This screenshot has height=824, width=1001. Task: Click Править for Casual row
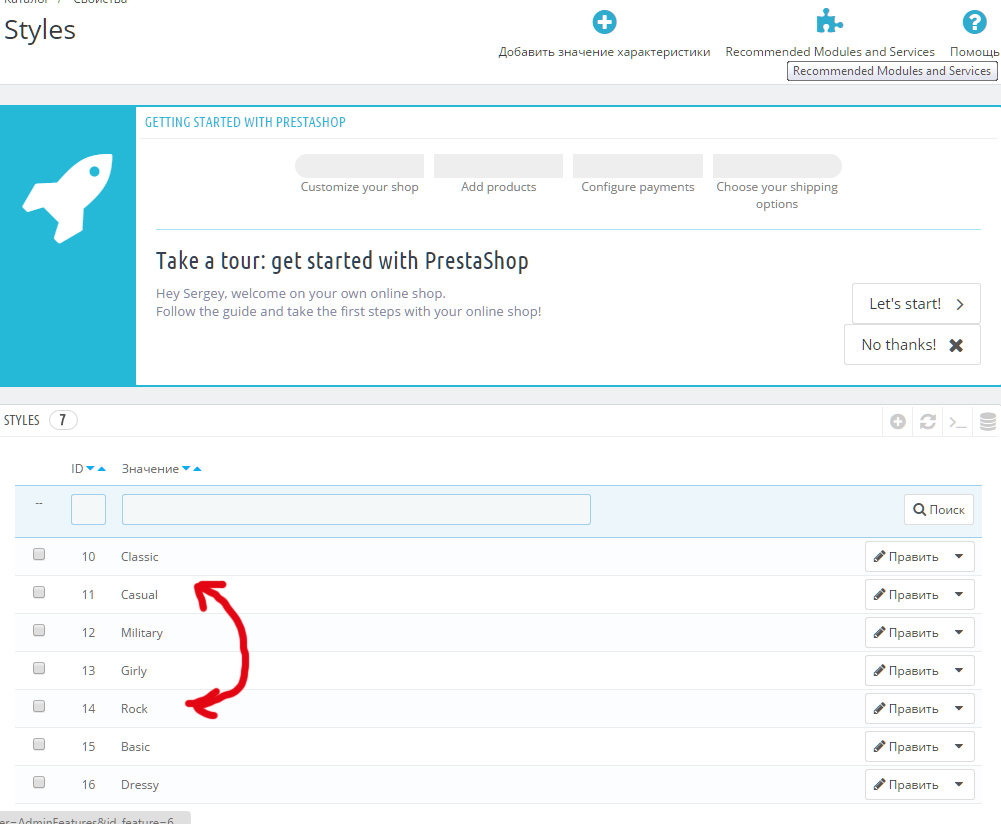pos(906,594)
